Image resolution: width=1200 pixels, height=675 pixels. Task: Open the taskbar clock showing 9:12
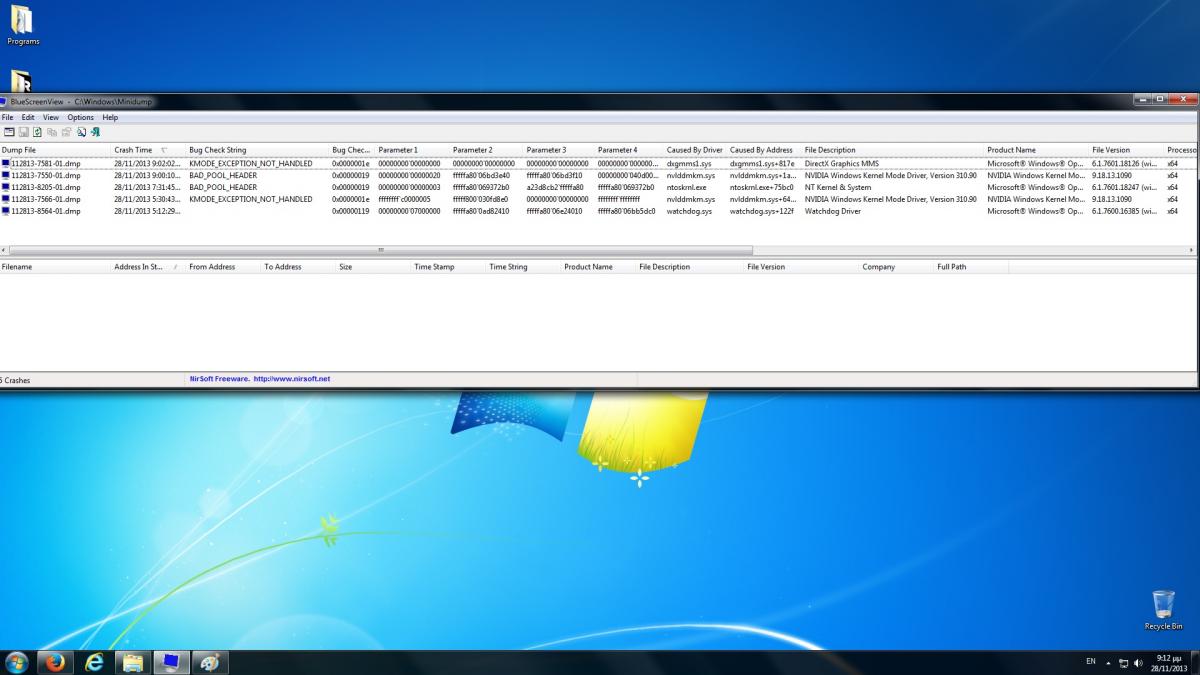[1169, 663]
